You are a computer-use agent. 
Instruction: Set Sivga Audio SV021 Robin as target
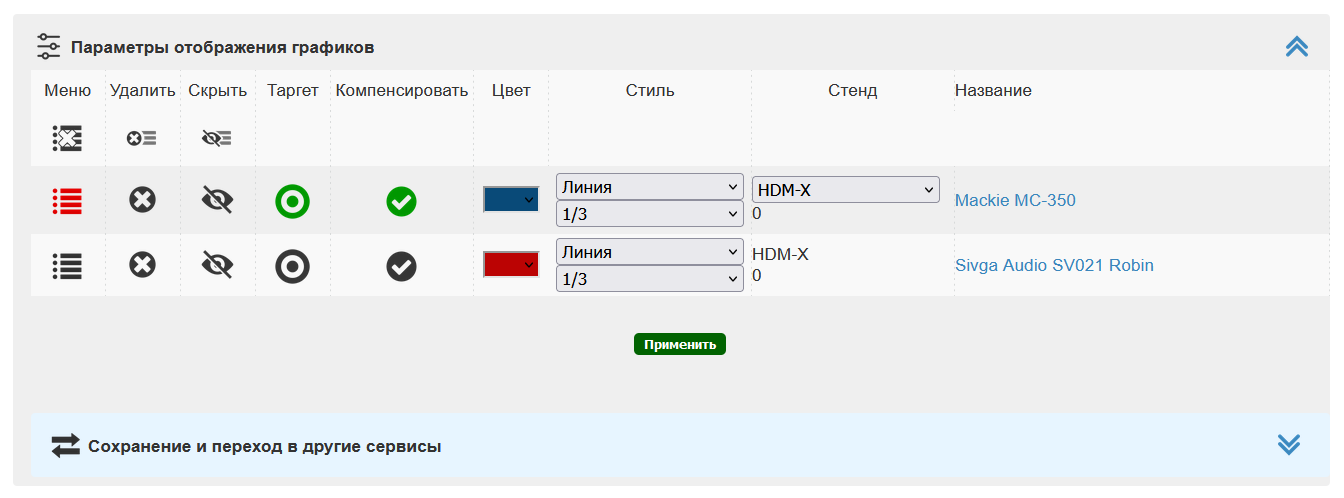point(292,266)
